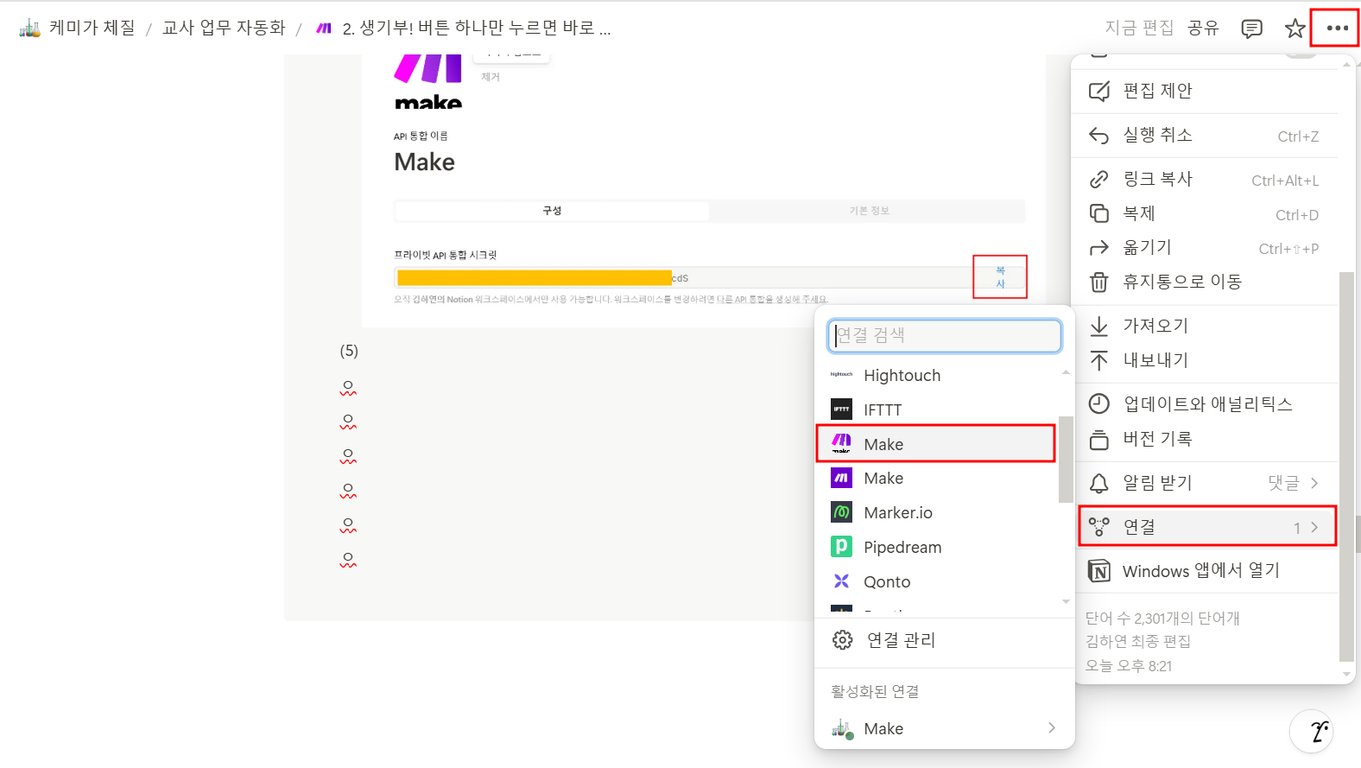Click the trash icon for 휴지통으로 이동
Viewport: 1361px width, 768px height.
coord(1099,282)
